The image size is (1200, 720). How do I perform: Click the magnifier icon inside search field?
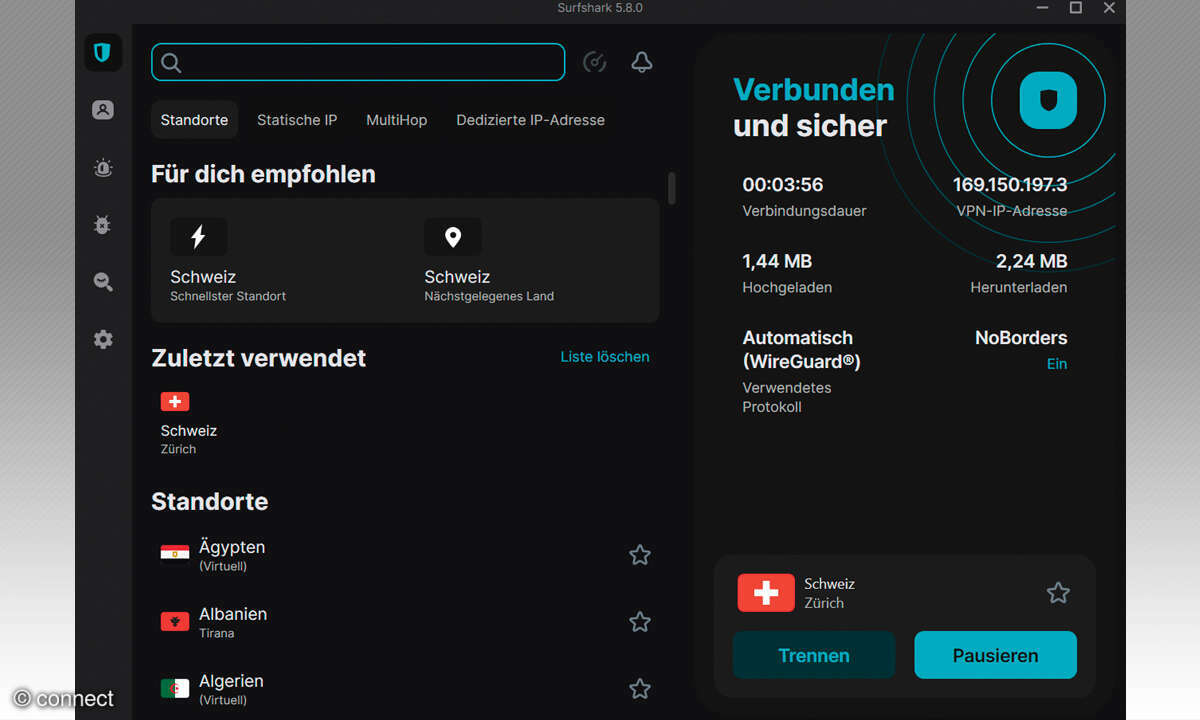pos(171,63)
